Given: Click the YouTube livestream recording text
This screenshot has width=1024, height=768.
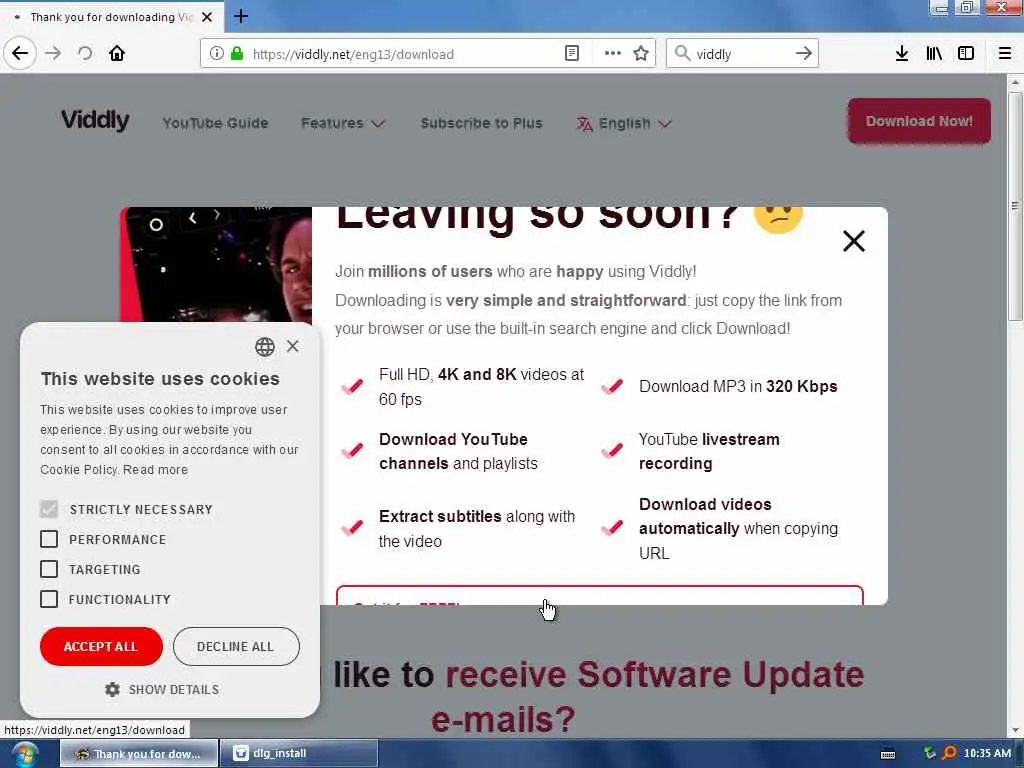Looking at the screenshot, I should pos(709,451).
